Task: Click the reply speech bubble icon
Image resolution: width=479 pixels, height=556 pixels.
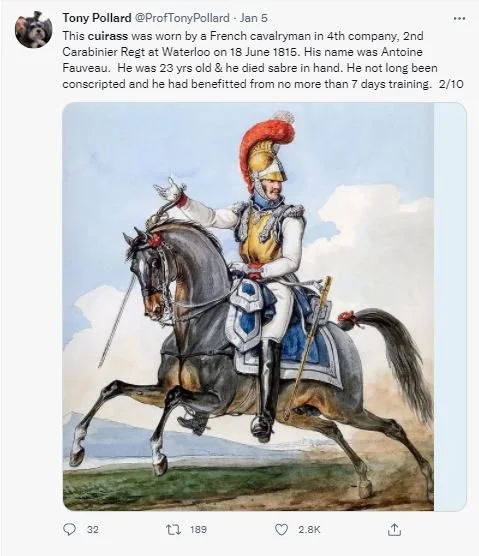Action: (69, 529)
